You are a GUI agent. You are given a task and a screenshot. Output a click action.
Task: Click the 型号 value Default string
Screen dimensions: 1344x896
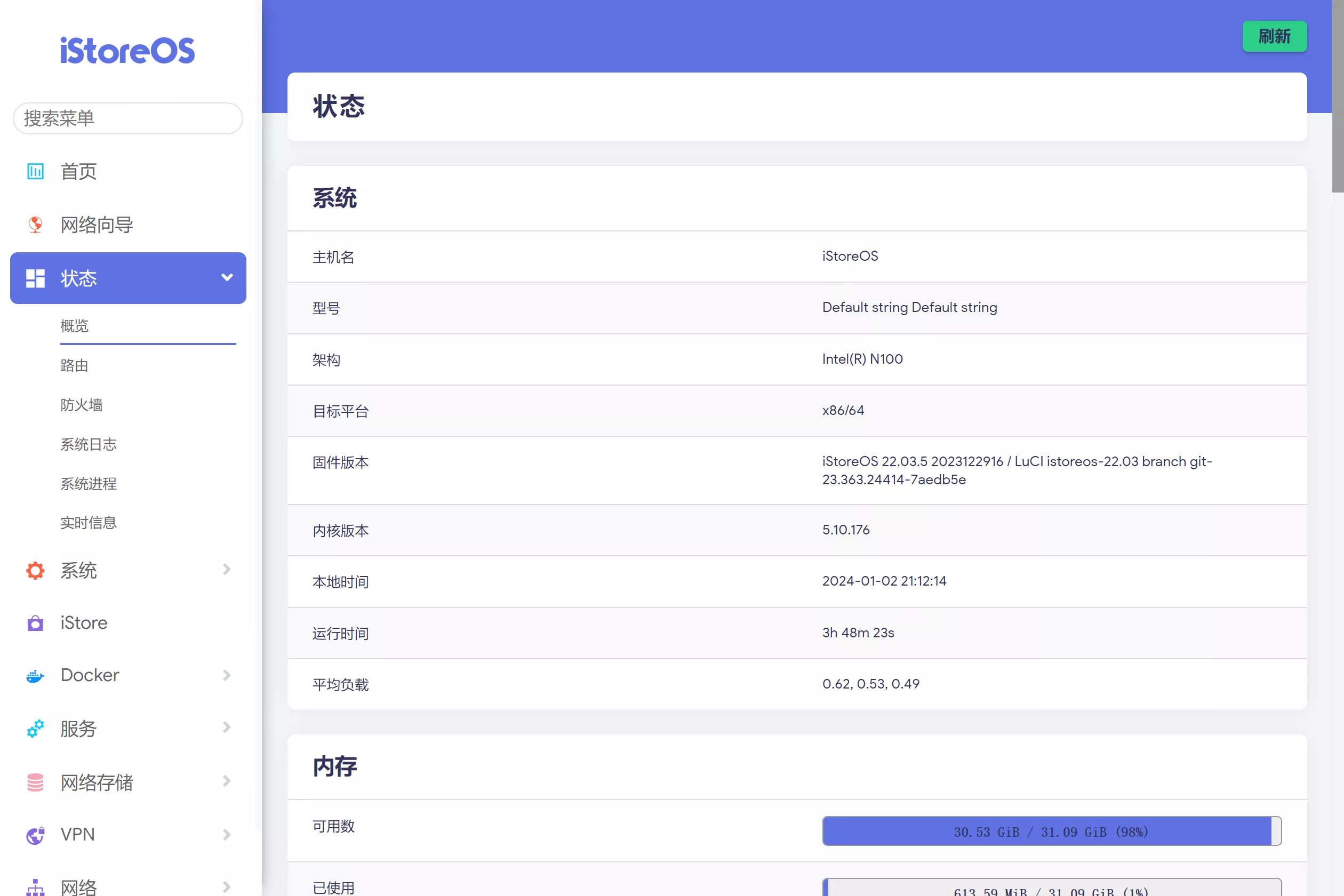coord(909,307)
